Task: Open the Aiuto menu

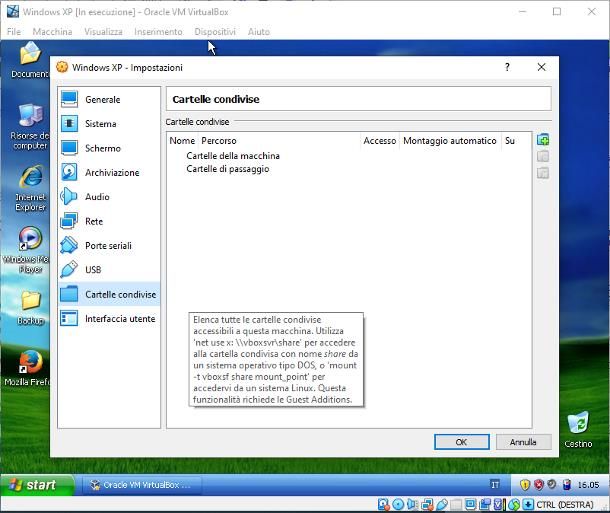Action: coord(259,32)
